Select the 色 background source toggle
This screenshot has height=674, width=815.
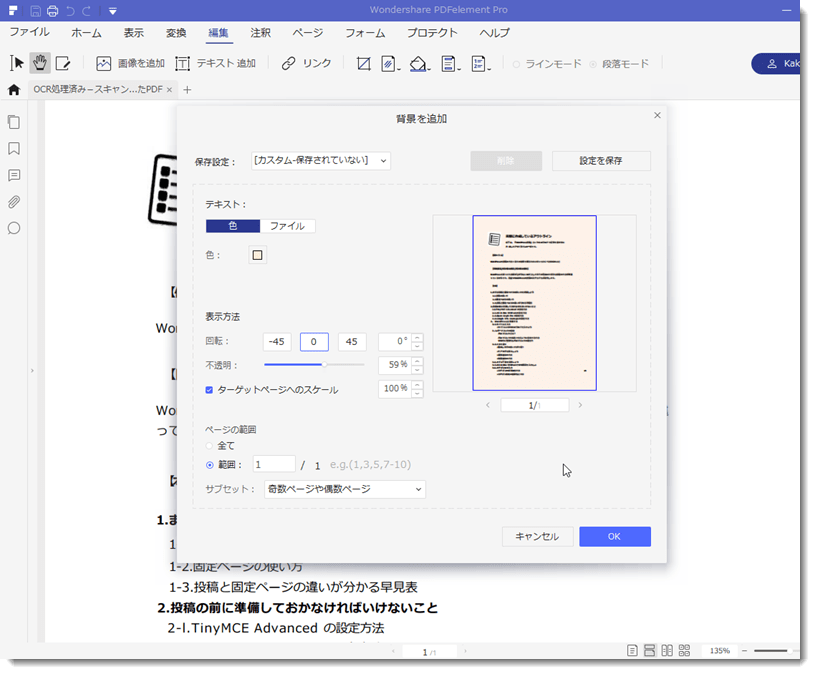[233, 226]
